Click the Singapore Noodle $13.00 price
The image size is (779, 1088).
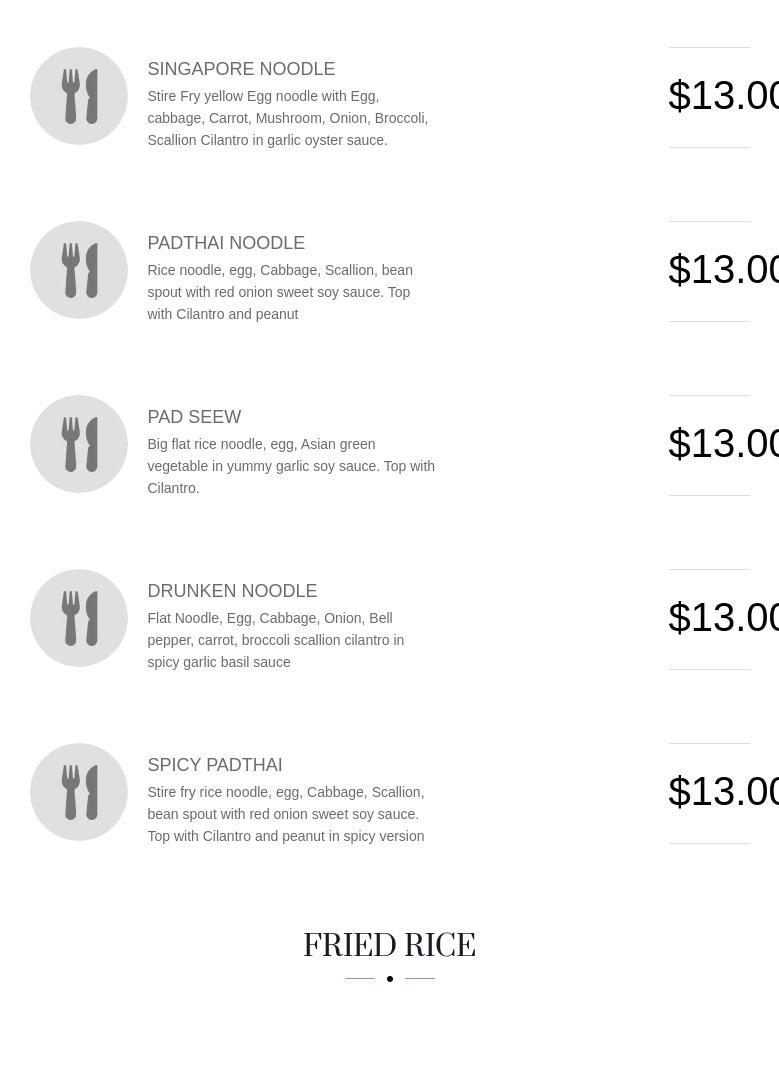(x=724, y=96)
